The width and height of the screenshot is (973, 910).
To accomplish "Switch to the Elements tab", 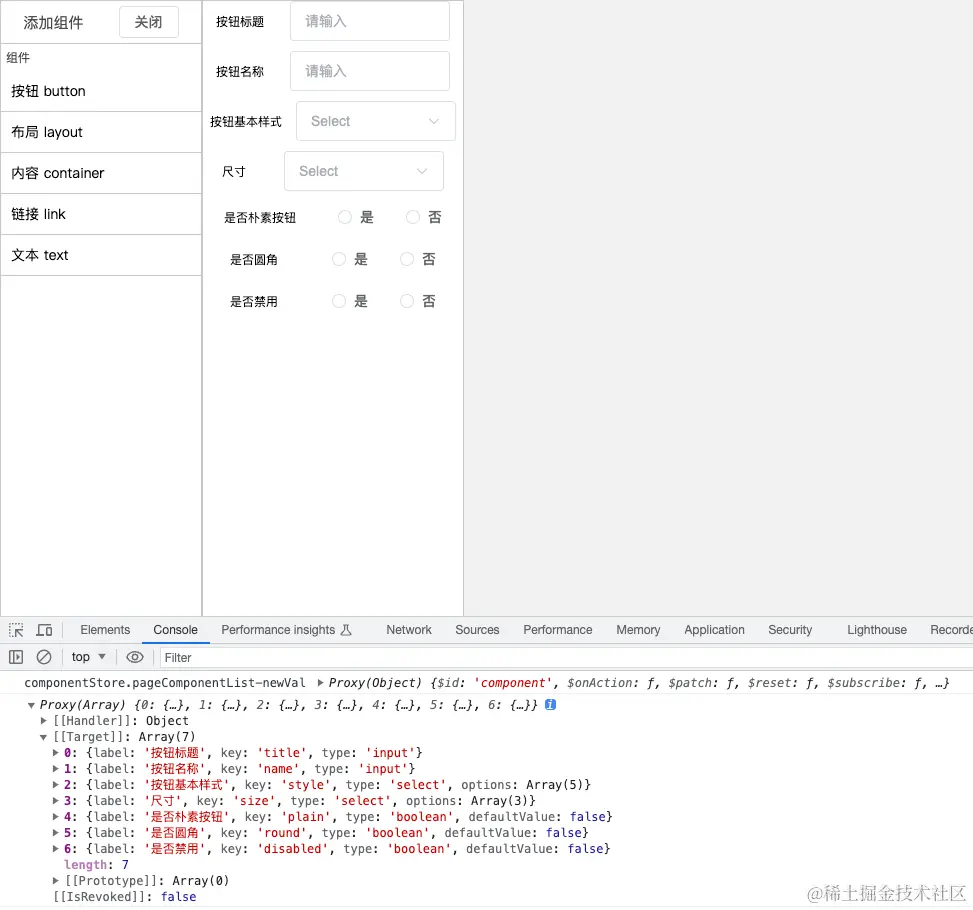I will click(x=105, y=630).
